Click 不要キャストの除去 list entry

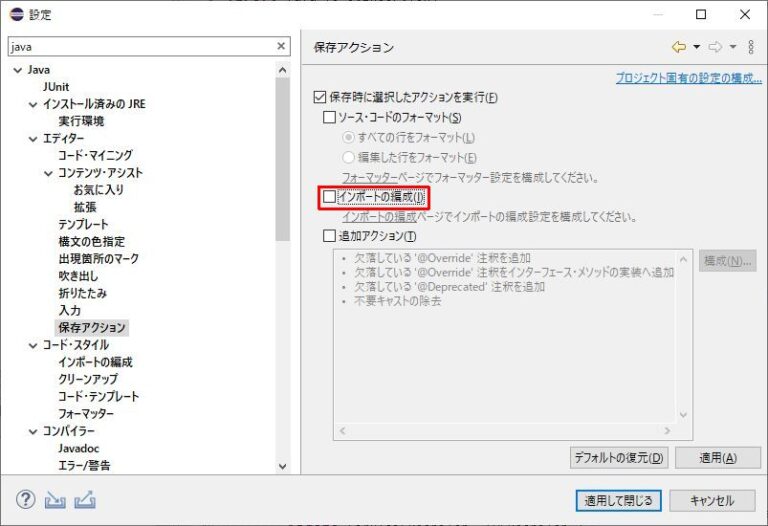tap(398, 301)
